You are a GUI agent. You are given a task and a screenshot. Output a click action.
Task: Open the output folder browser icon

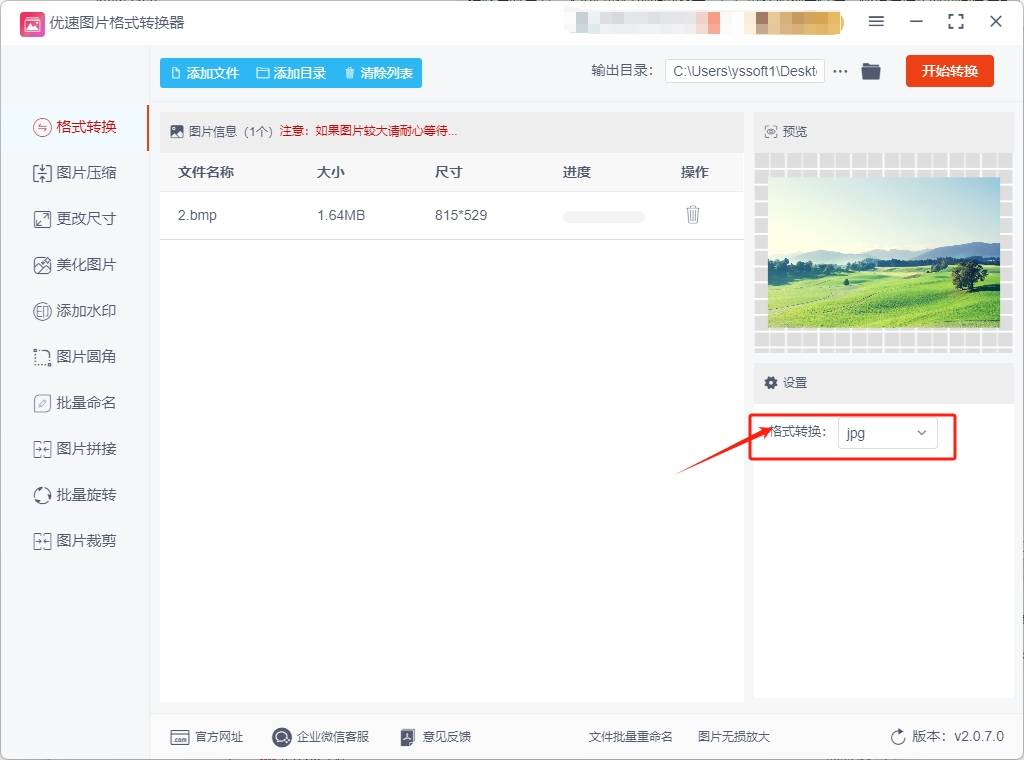coord(870,71)
